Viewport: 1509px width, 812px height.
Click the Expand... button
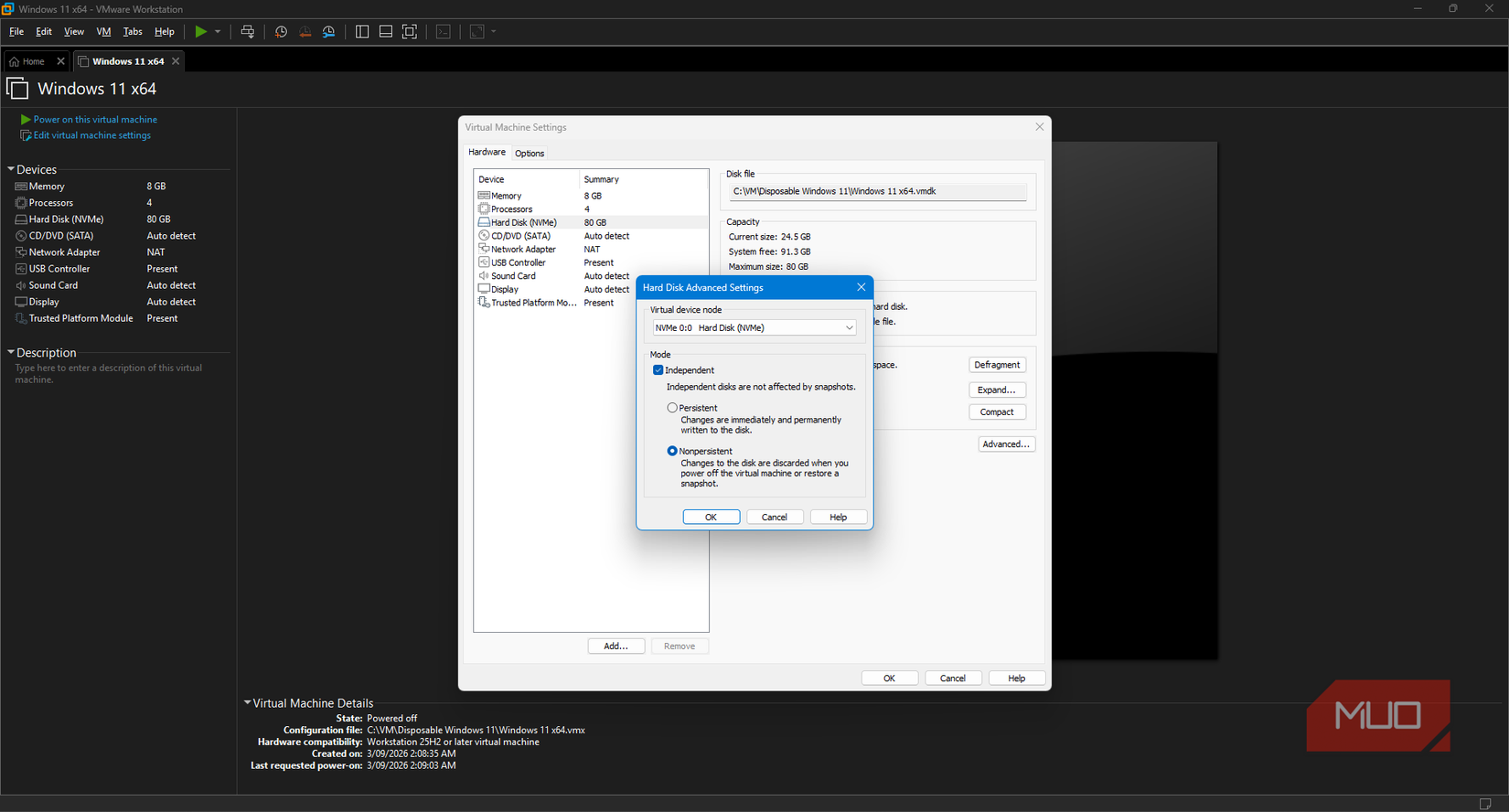pos(997,390)
